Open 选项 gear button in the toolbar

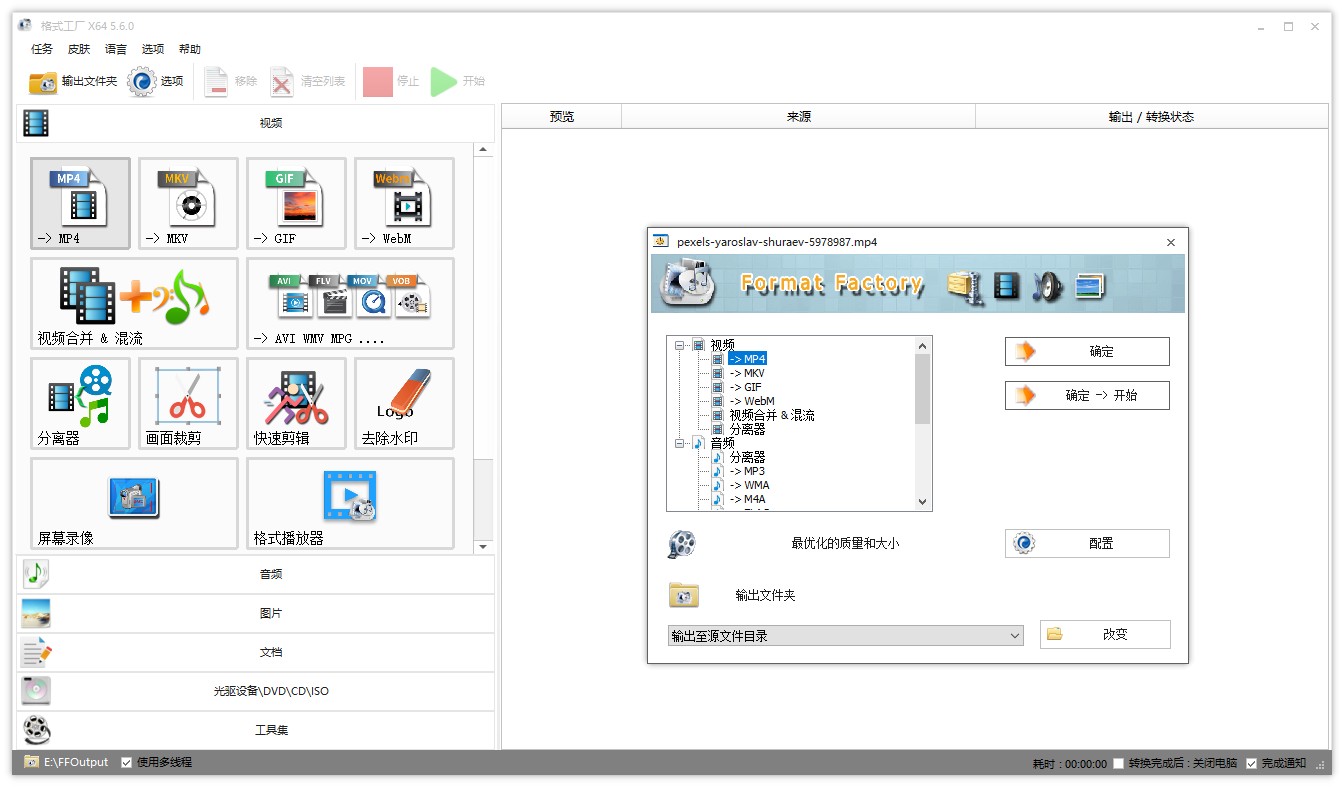(156, 82)
